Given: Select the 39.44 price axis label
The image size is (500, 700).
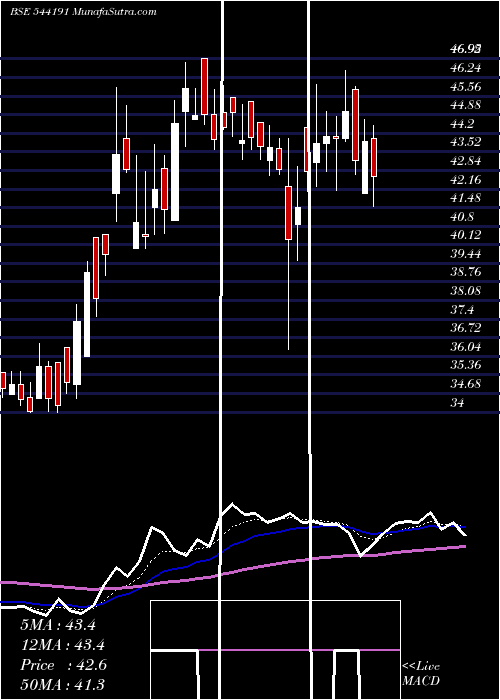Looking at the screenshot, I should [466, 254].
